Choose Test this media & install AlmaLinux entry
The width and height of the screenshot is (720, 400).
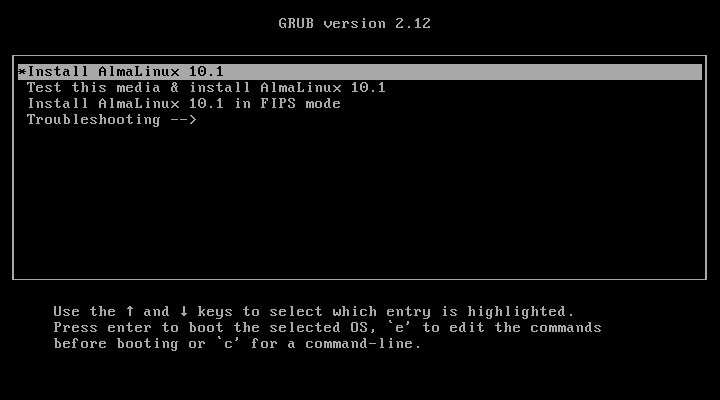[x=206, y=88]
